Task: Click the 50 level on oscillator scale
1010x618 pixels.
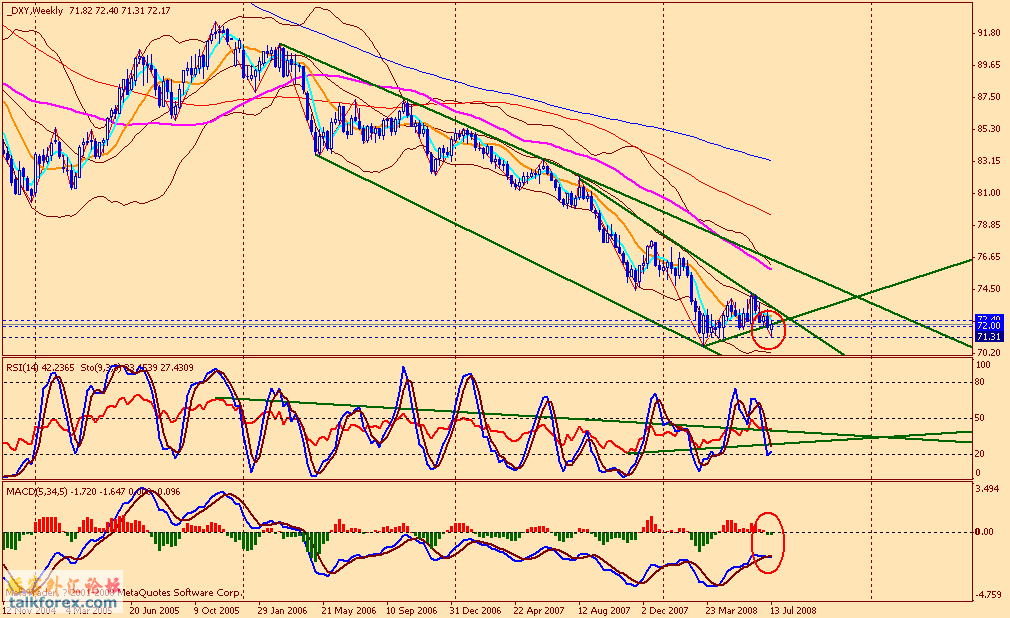Action: 980,418
